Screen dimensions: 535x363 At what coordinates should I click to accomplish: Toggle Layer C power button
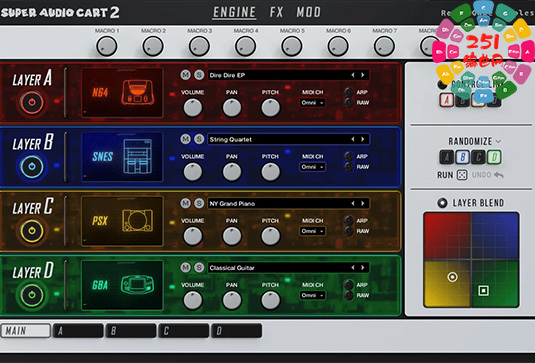32,231
